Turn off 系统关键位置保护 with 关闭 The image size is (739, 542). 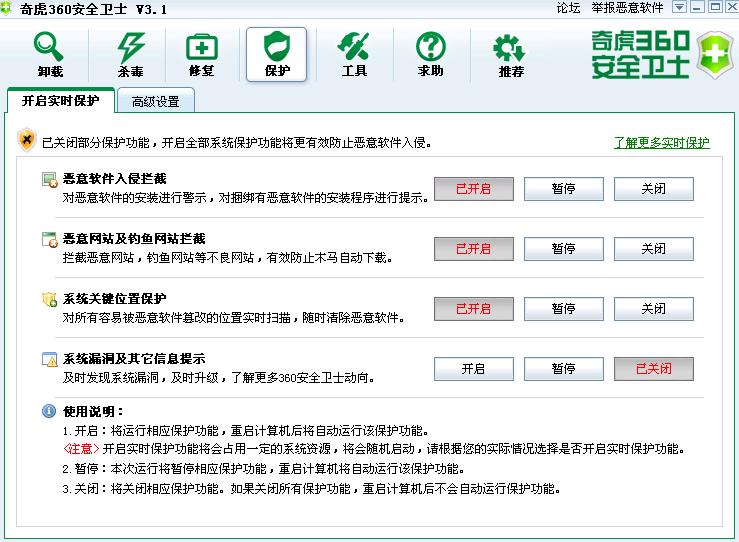tap(654, 309)
